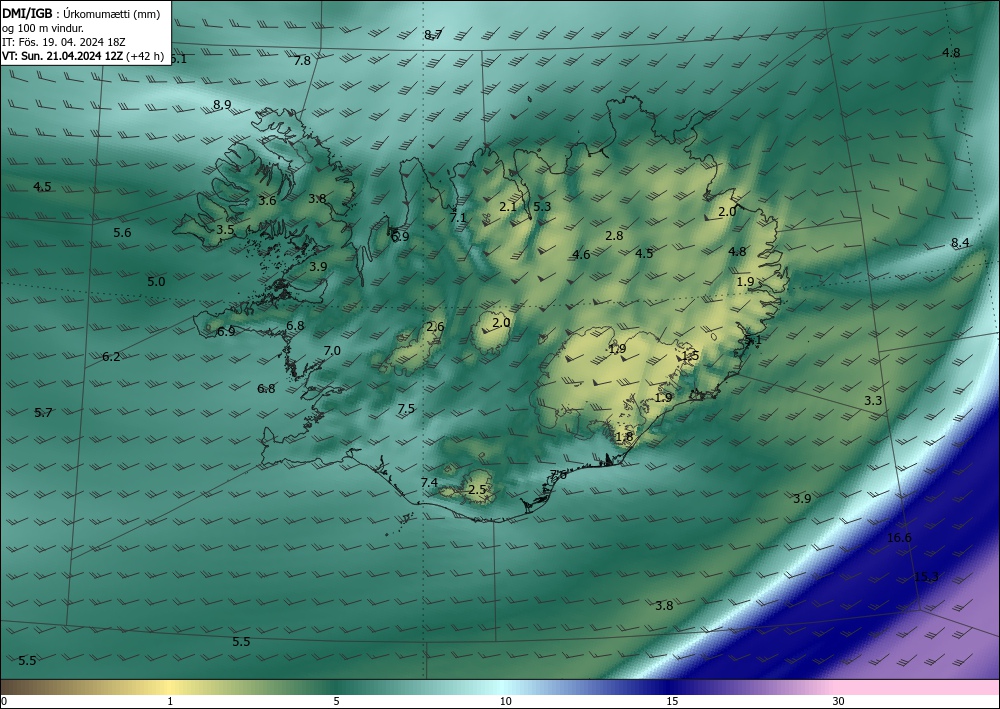Viewport: 1000px width, 709px height.
Task: Click the 3.5 value in the Westfjords
Action: pos(225,230)
